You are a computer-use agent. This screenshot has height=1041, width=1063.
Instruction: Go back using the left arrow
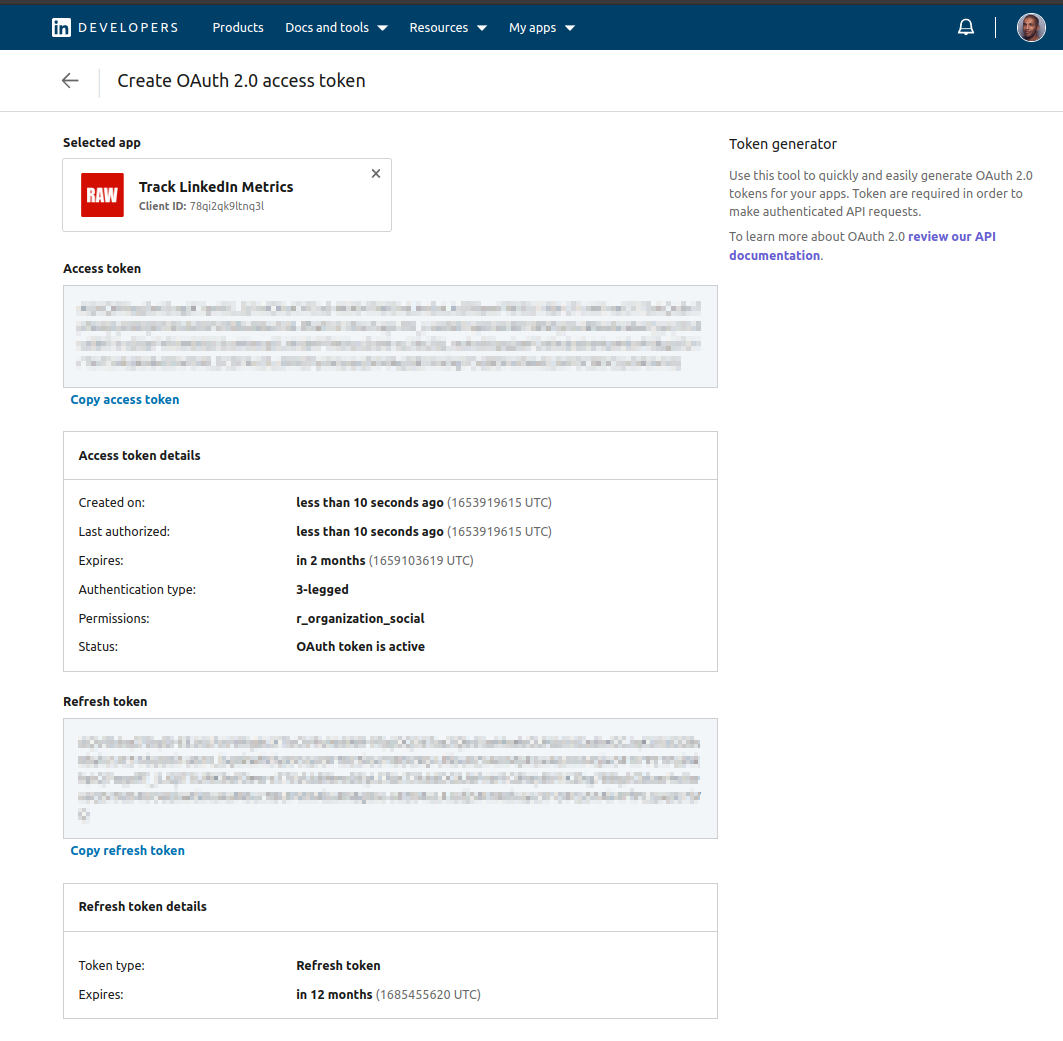click(70, 81)
